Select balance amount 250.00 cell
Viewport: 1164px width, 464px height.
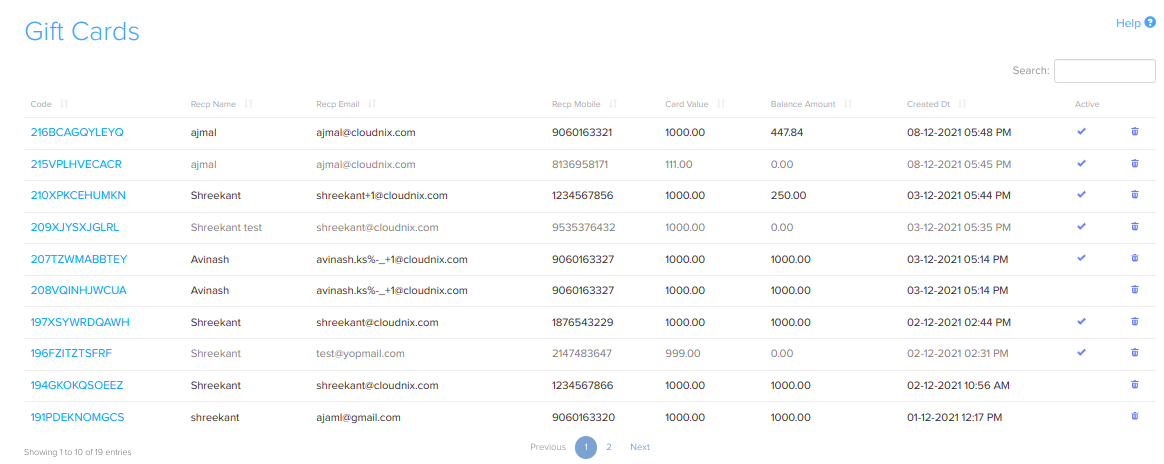point(788,195)
